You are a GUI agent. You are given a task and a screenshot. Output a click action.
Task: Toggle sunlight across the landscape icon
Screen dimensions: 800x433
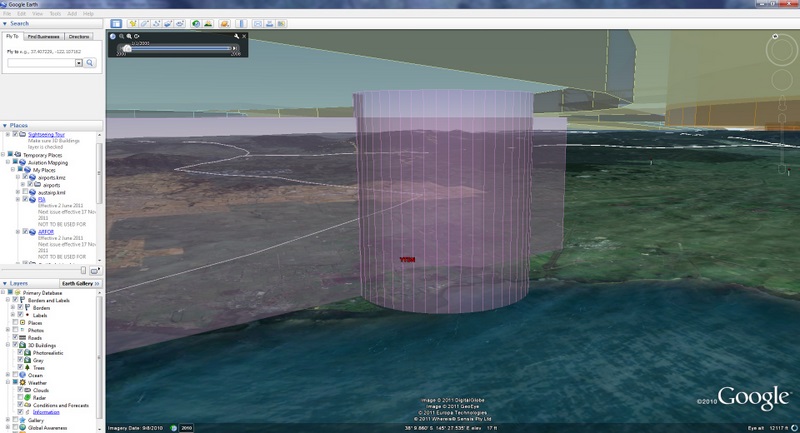[208, 23]
